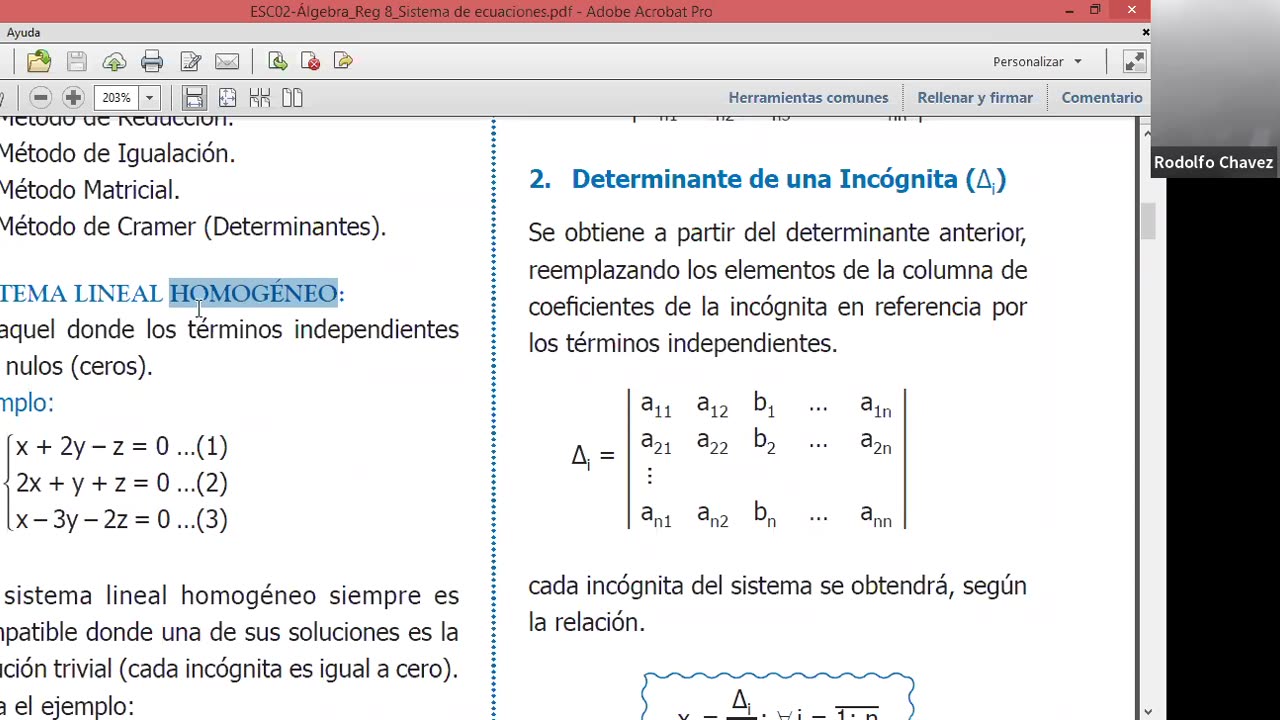Image resolution: width=1280 pixels, height=720 pixels.
Task: Click text Método de Cramer (Determinantes).
Action: point(193,227)
